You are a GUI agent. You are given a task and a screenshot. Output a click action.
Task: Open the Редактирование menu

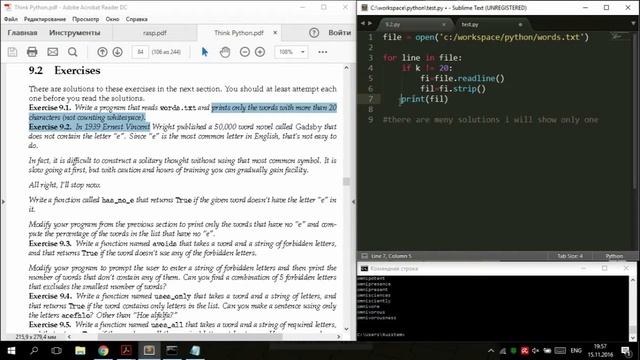pos(45,19)
